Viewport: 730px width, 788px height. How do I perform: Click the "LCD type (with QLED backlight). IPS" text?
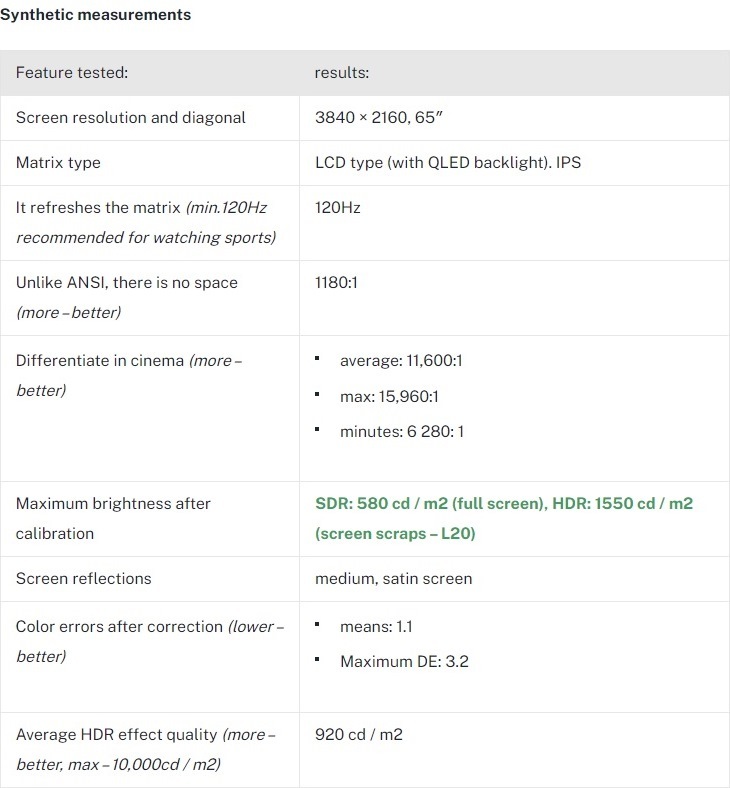(447, 163)
